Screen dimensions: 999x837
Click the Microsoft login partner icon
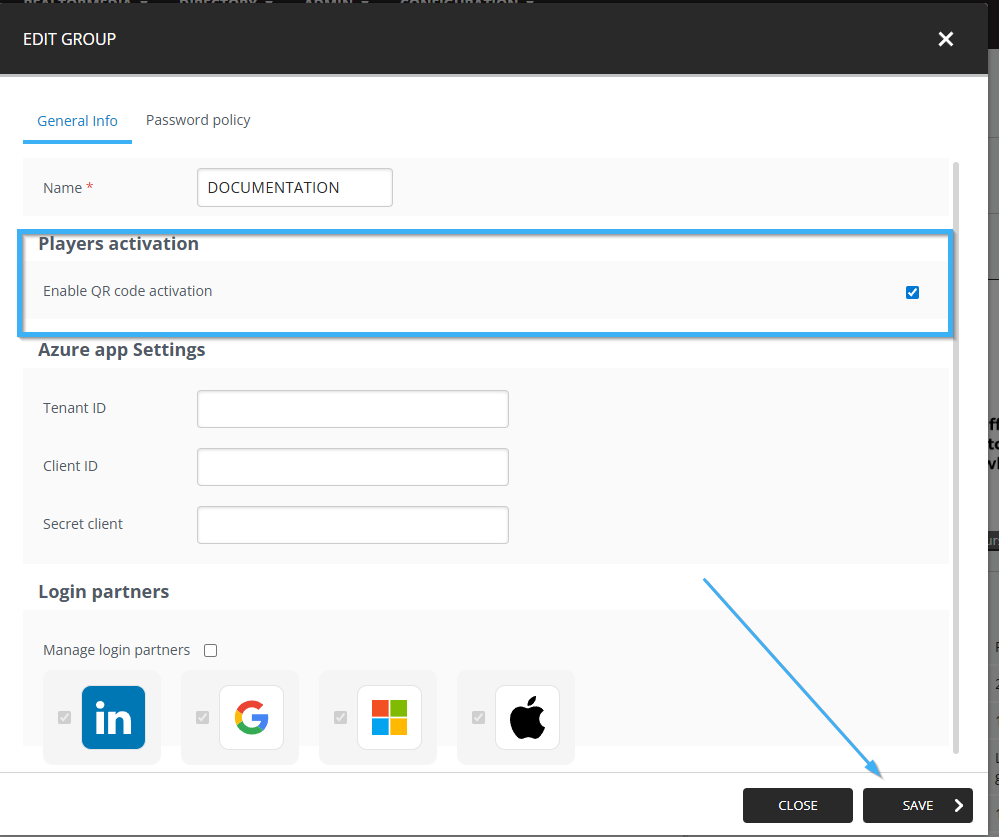[x=389, y=717]
